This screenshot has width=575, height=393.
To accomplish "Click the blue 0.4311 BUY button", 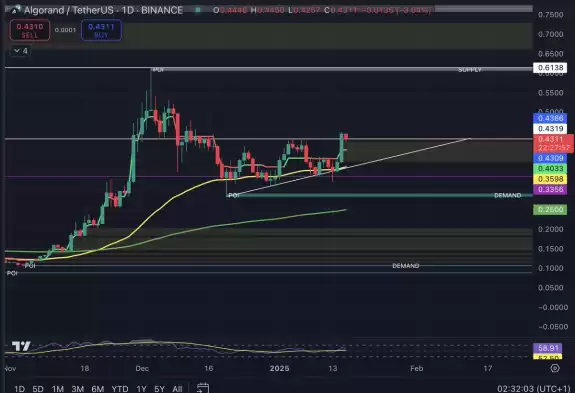I will coord(101,30).
